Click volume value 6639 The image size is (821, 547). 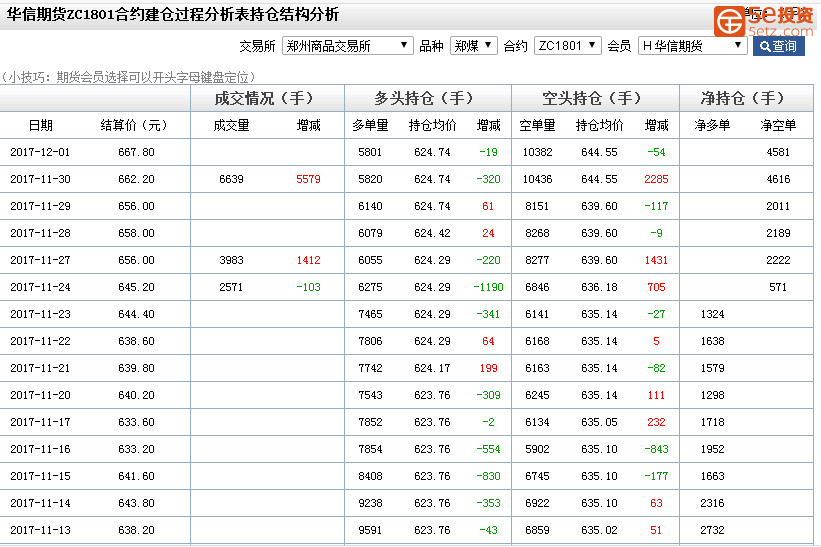231,180
